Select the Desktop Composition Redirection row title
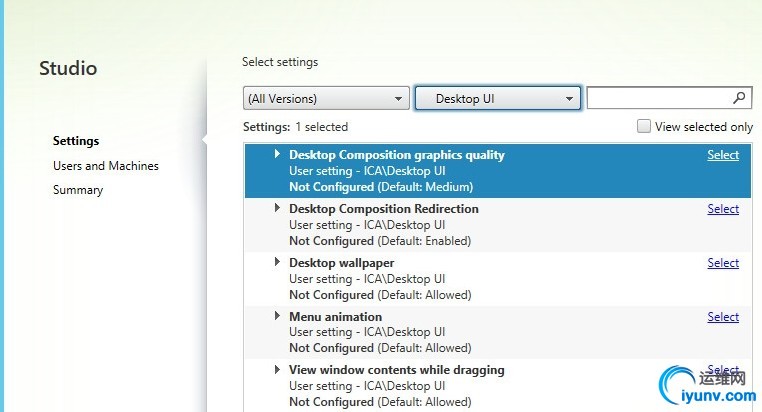The image size is (762, 412). [x=384, y=209]
